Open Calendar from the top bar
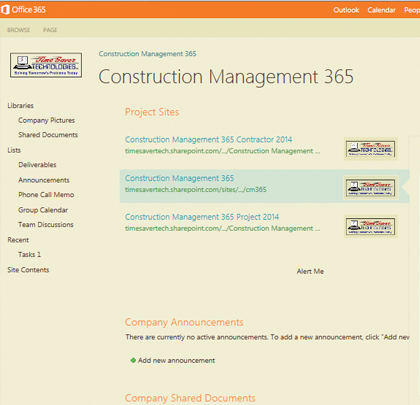This screenshot has height=405, width=420. [x=381, y=10]
